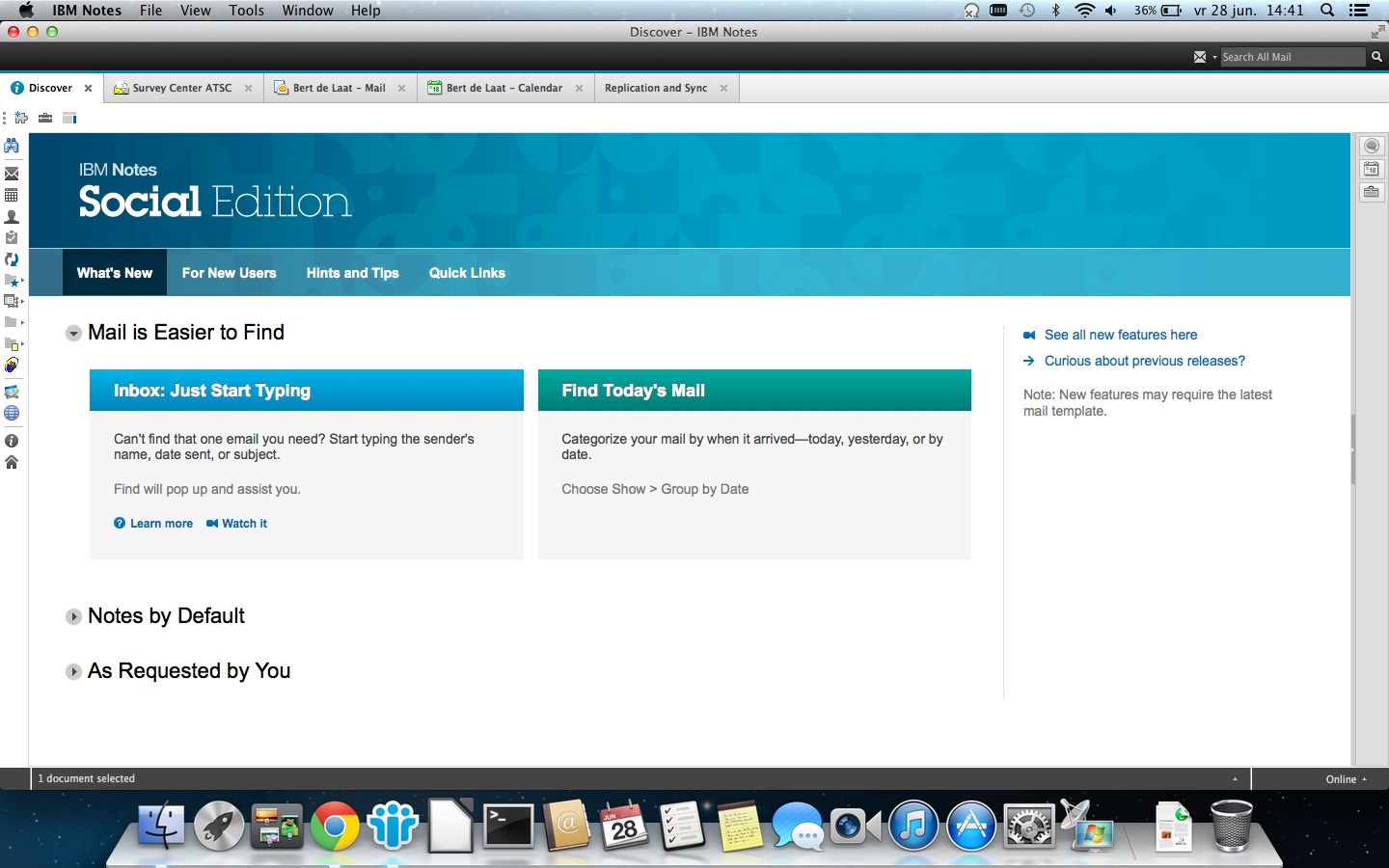Open the picture widget icon in sidebar
1389x868 pixels.
tap(12, 393)
